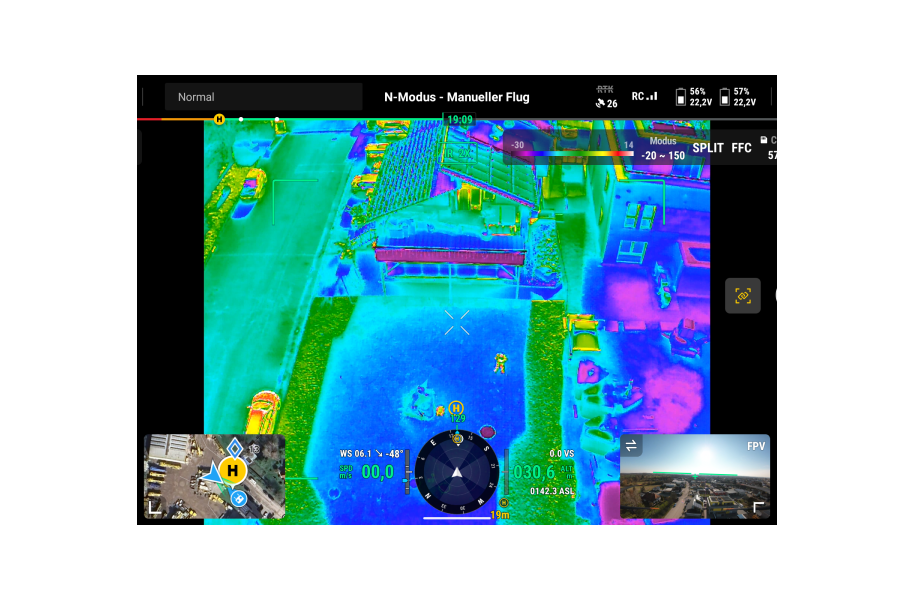Tap the N-Modus - Manueller Flug title

click(456, 97)
